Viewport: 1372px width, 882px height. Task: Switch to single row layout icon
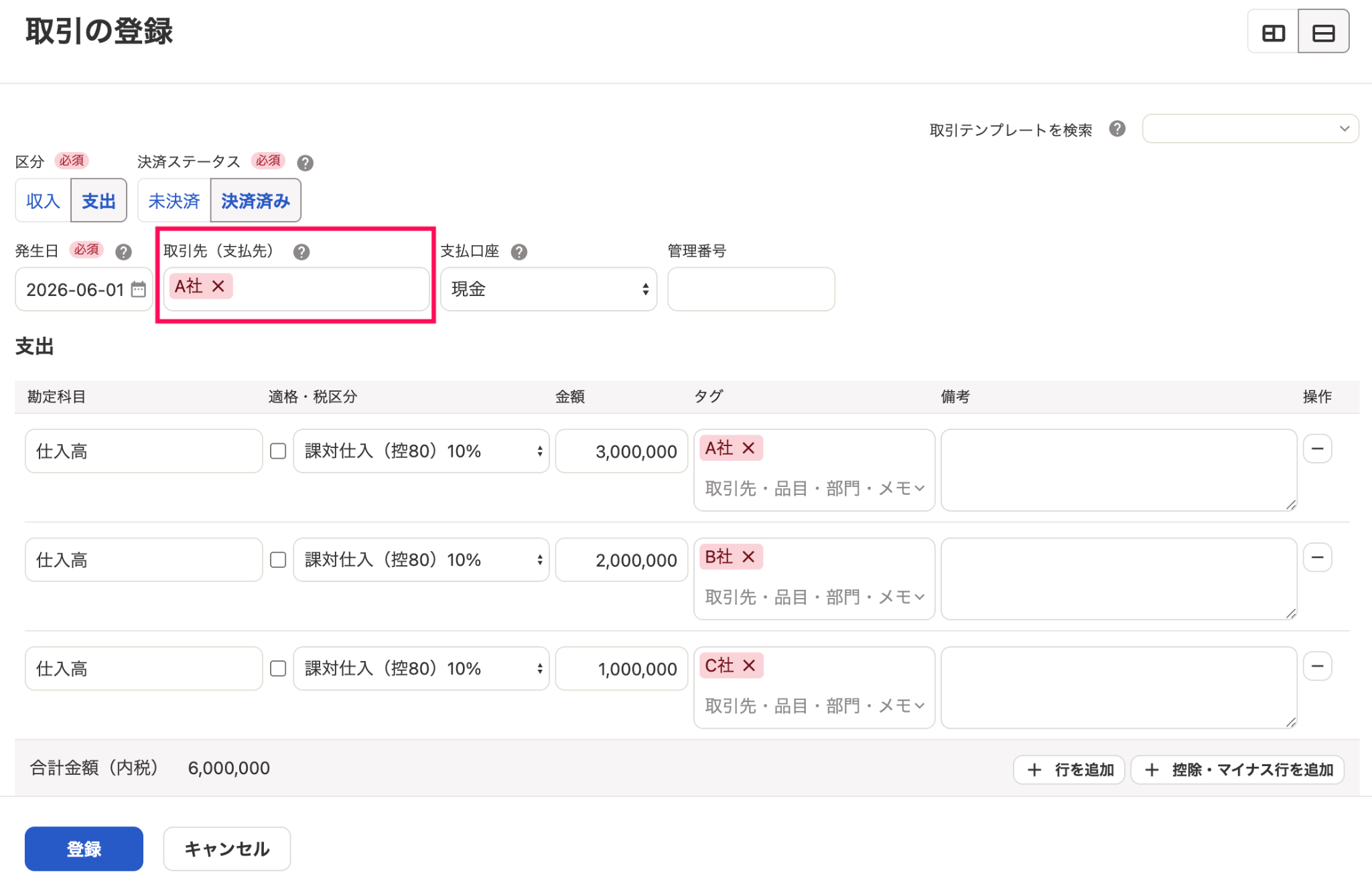pos(1323,31)
